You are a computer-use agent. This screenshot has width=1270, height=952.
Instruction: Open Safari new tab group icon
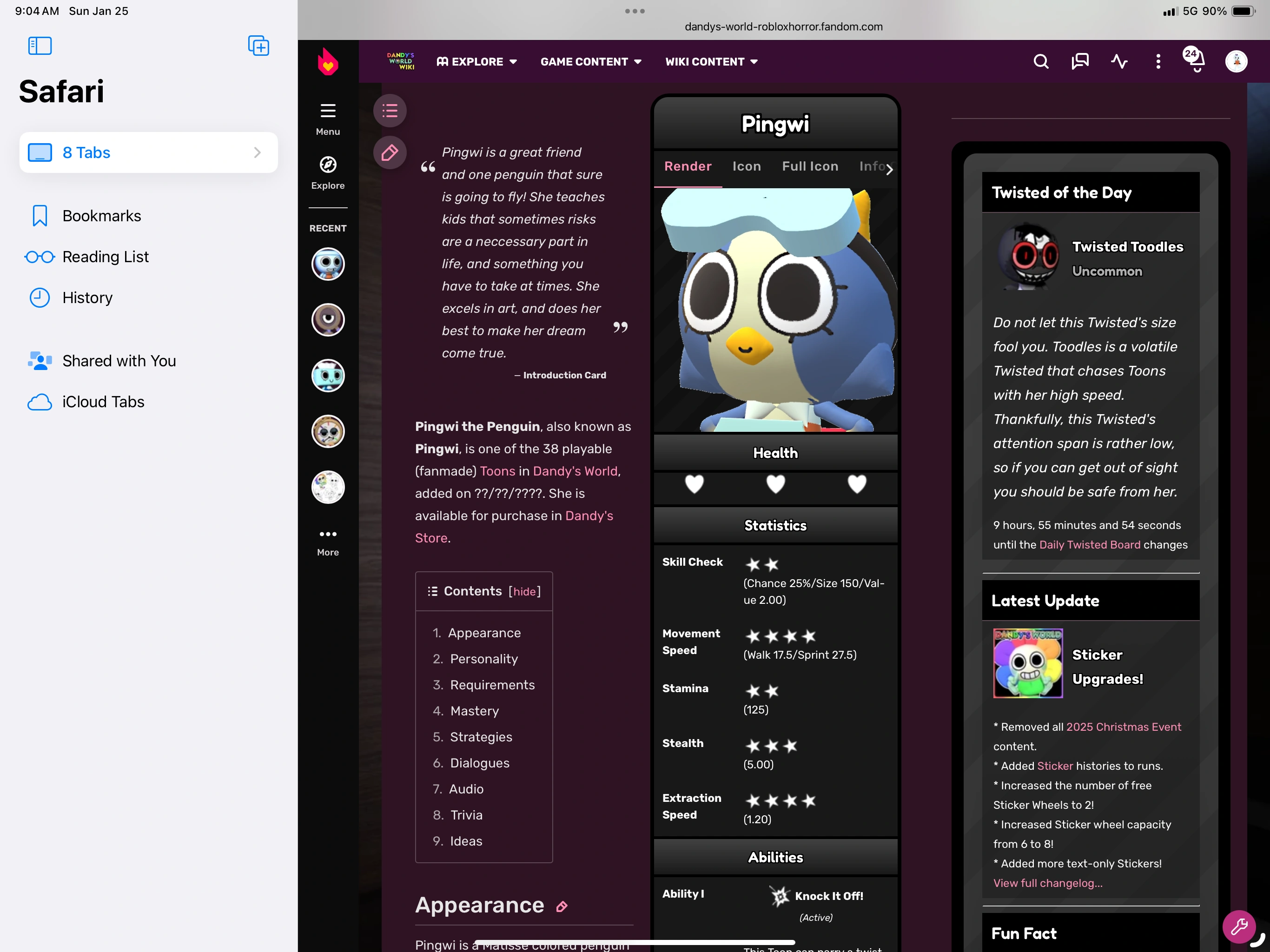258,46
